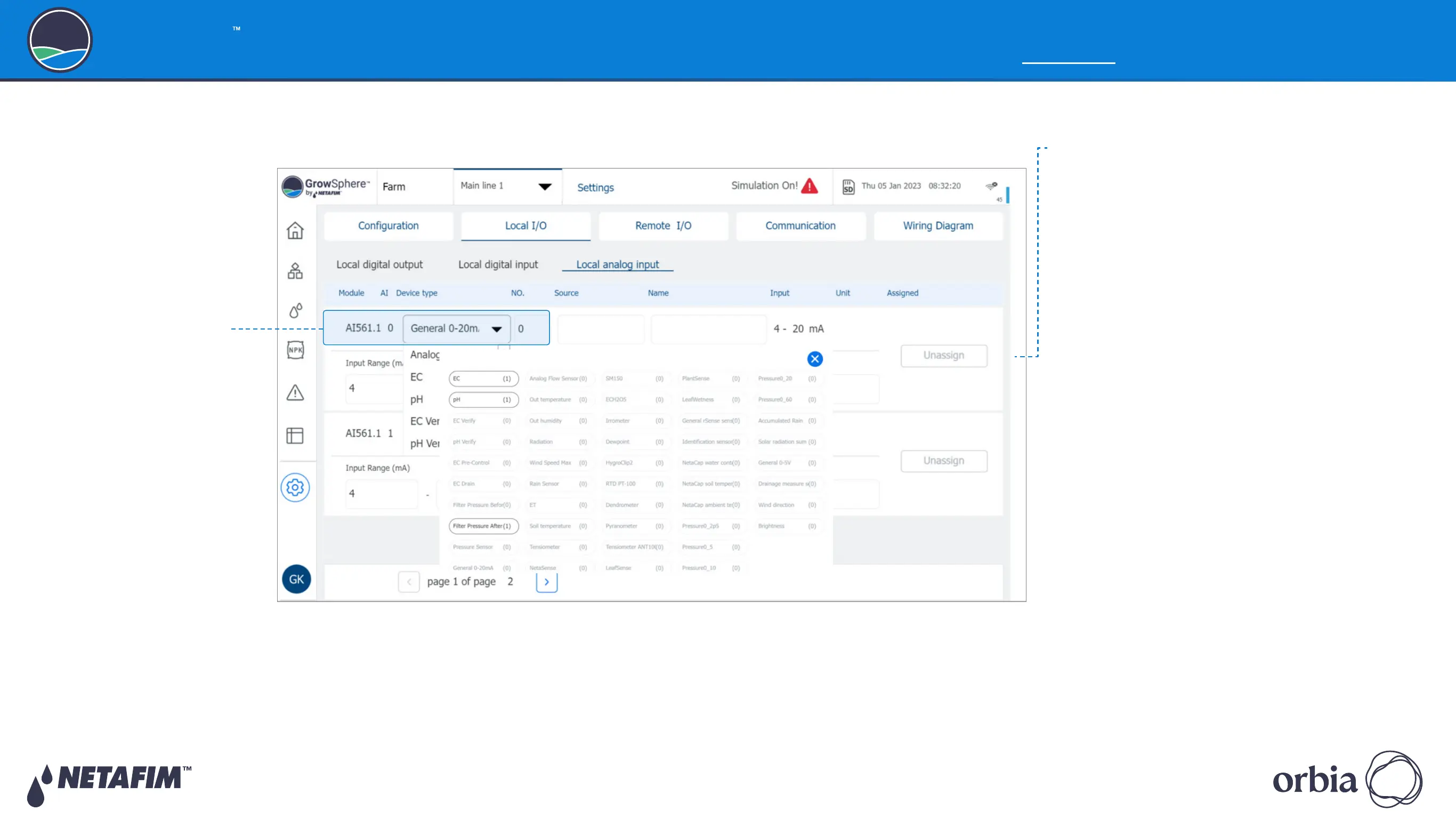The width and height of the screenshot is (1456, 819).
Task: Open the Settings gear sidebar icon
Action: [295, 487]
